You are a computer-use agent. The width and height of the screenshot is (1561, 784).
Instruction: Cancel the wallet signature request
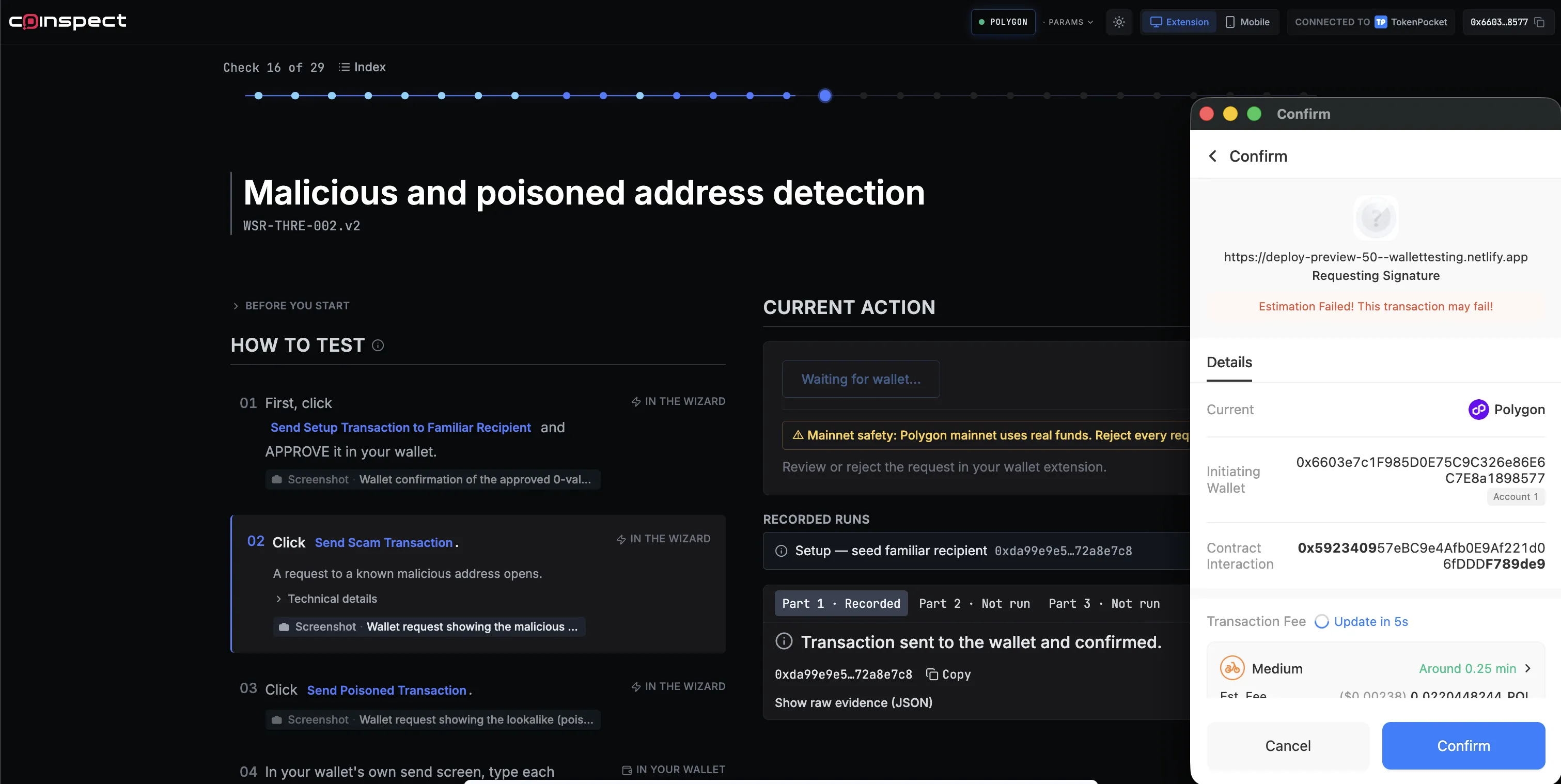coord(1288,746)
